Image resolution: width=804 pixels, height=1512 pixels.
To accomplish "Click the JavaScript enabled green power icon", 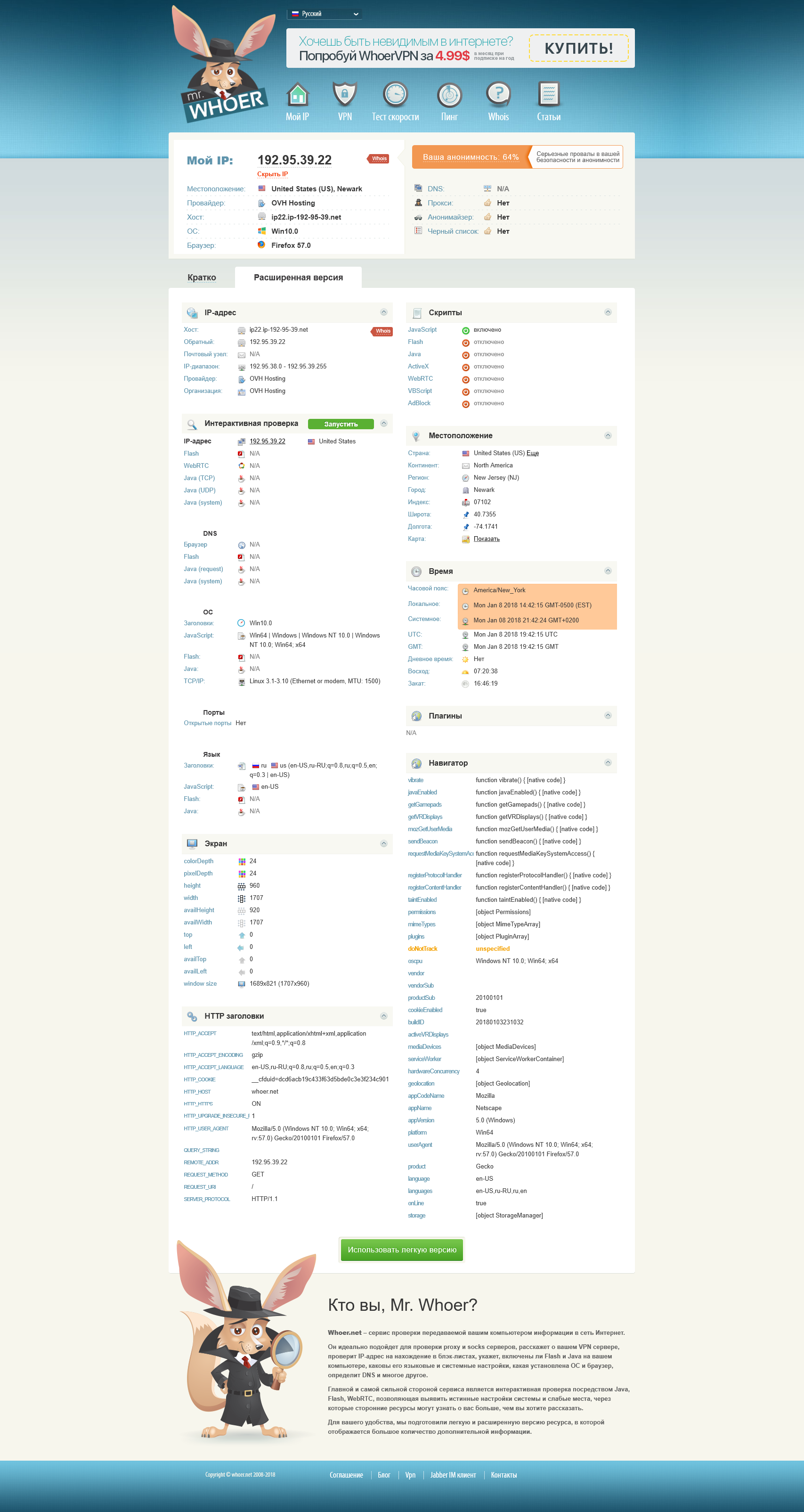I will coord(465,330).
